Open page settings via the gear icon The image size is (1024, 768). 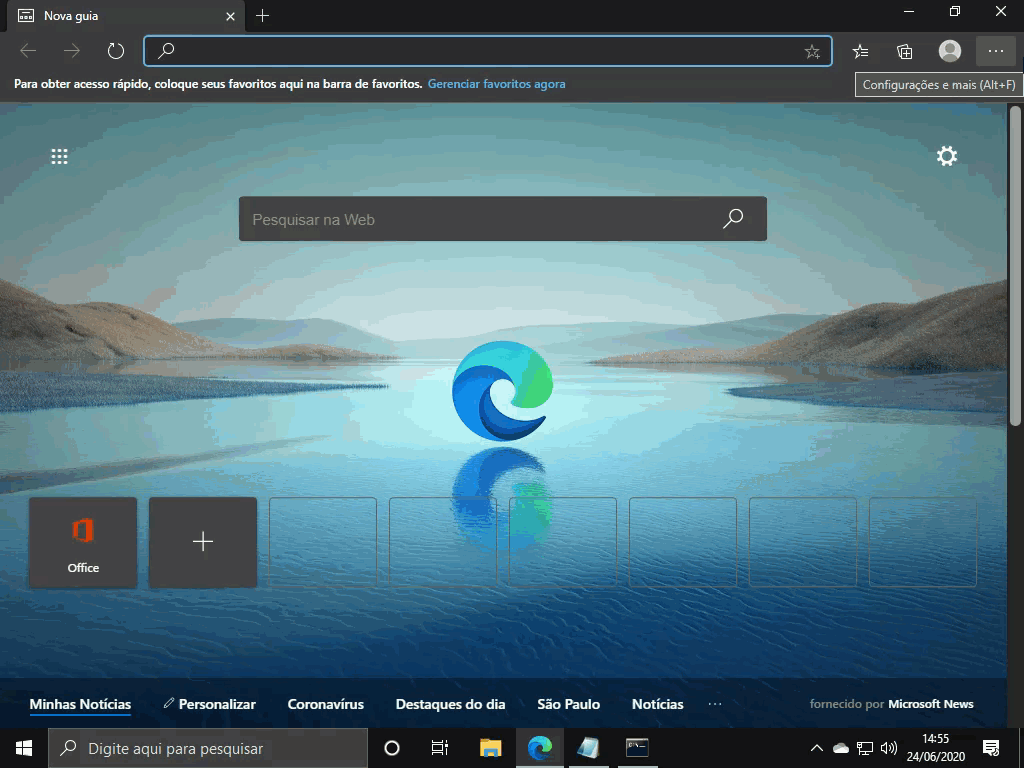pos(947,156)
